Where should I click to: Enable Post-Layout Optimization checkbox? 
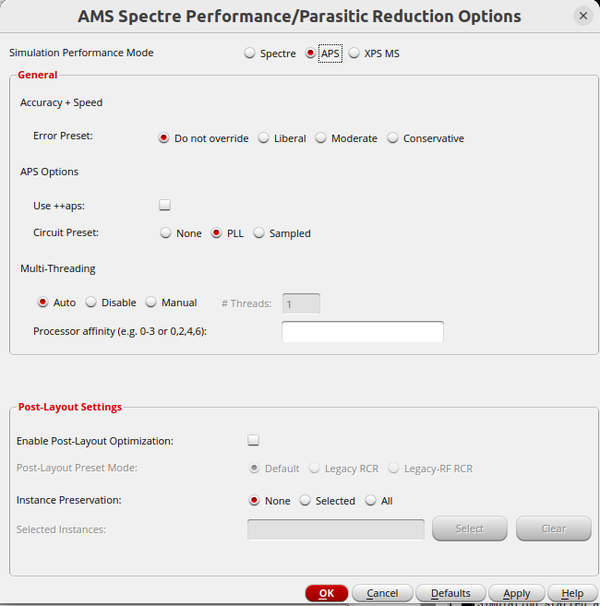[253, 440]
